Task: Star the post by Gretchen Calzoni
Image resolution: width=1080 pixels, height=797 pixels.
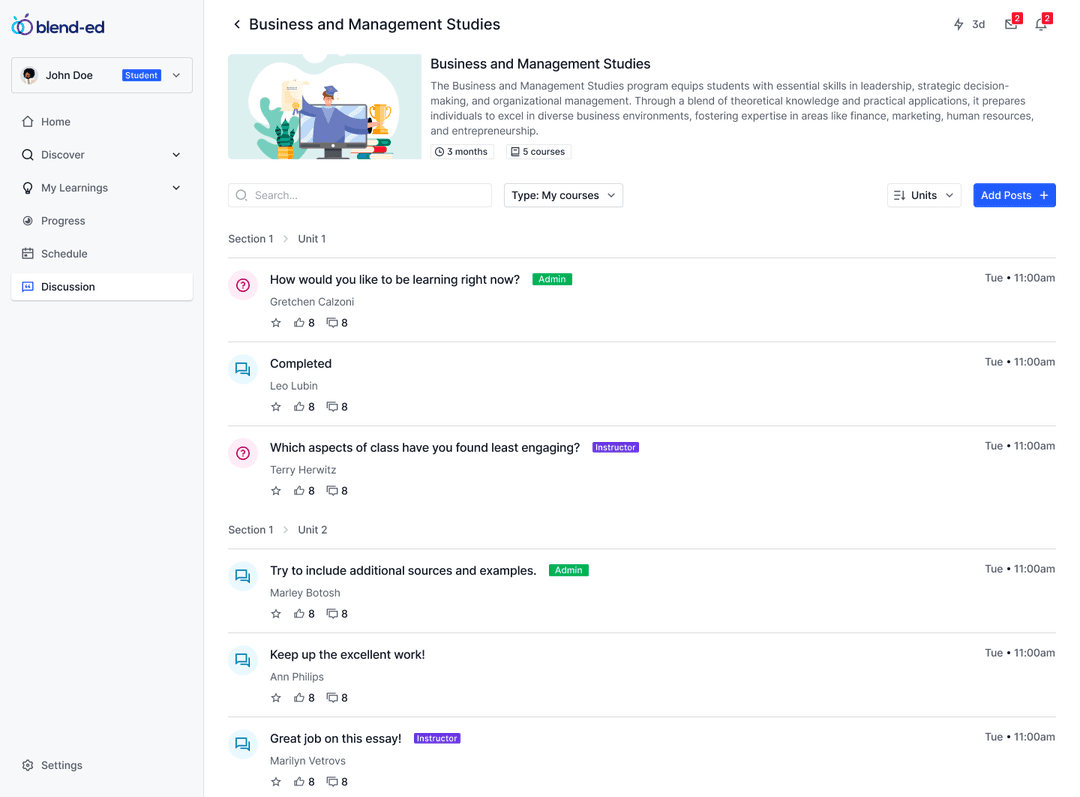Action: click(276, 323)
